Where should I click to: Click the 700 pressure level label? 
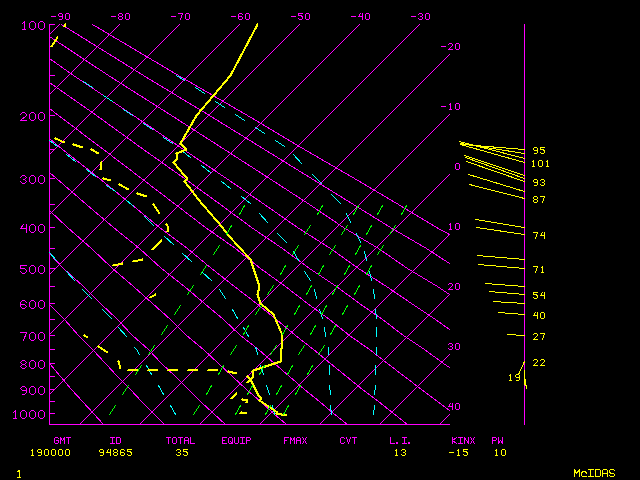[34, 337]
